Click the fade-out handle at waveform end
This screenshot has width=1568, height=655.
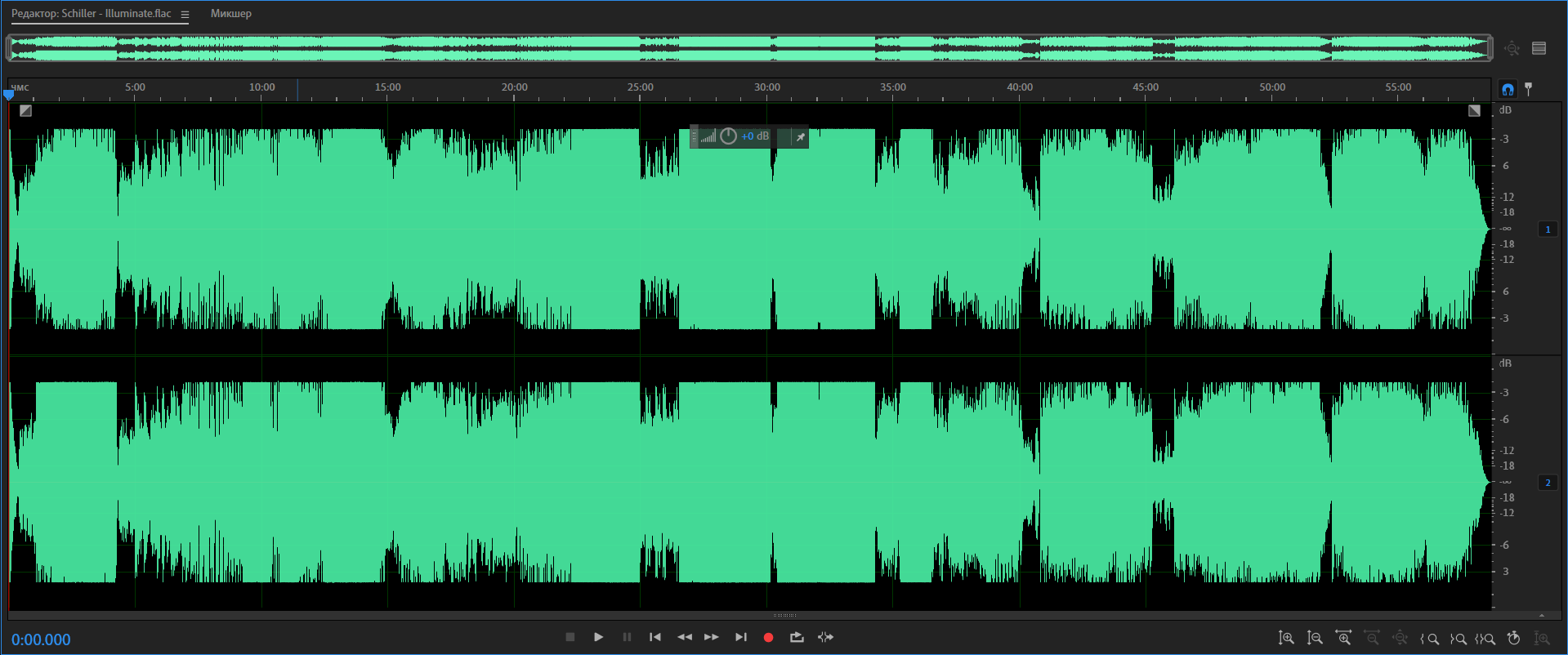click(x=1474, y=111)
